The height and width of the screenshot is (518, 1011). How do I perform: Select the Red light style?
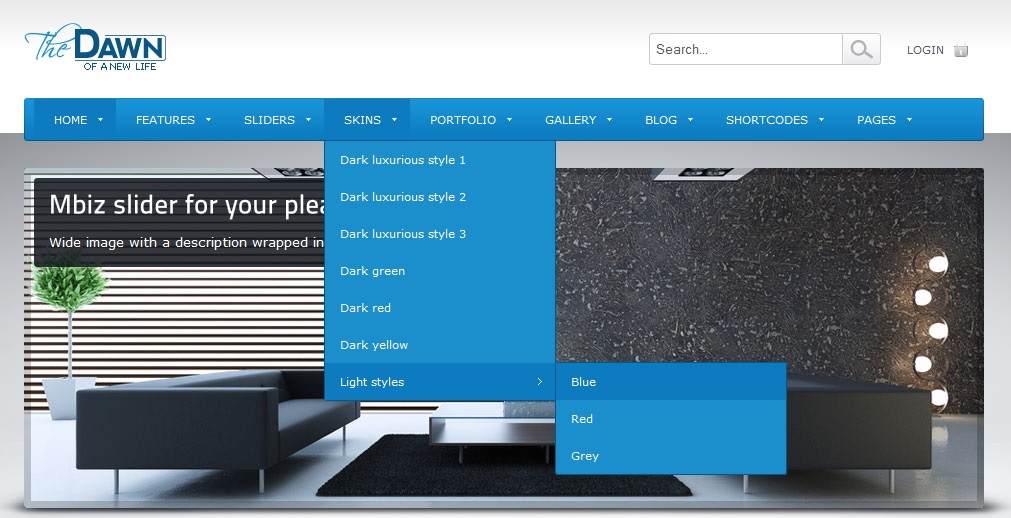[582, 419]
